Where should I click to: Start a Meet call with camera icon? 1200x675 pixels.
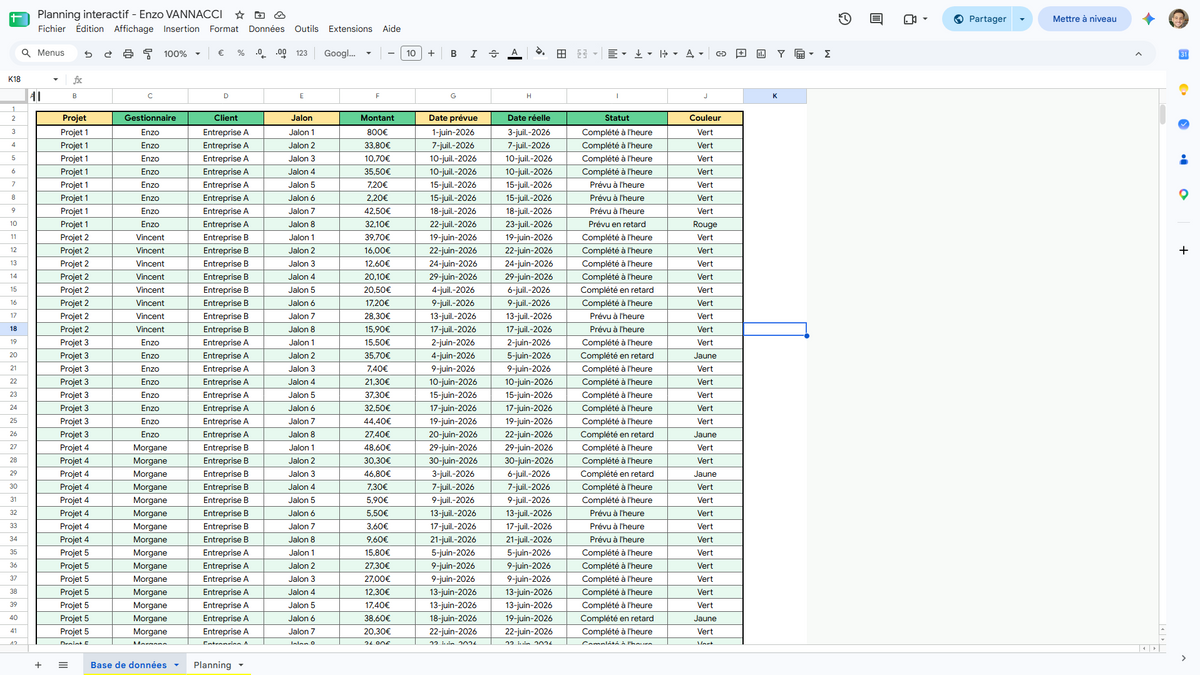point(910,19)
